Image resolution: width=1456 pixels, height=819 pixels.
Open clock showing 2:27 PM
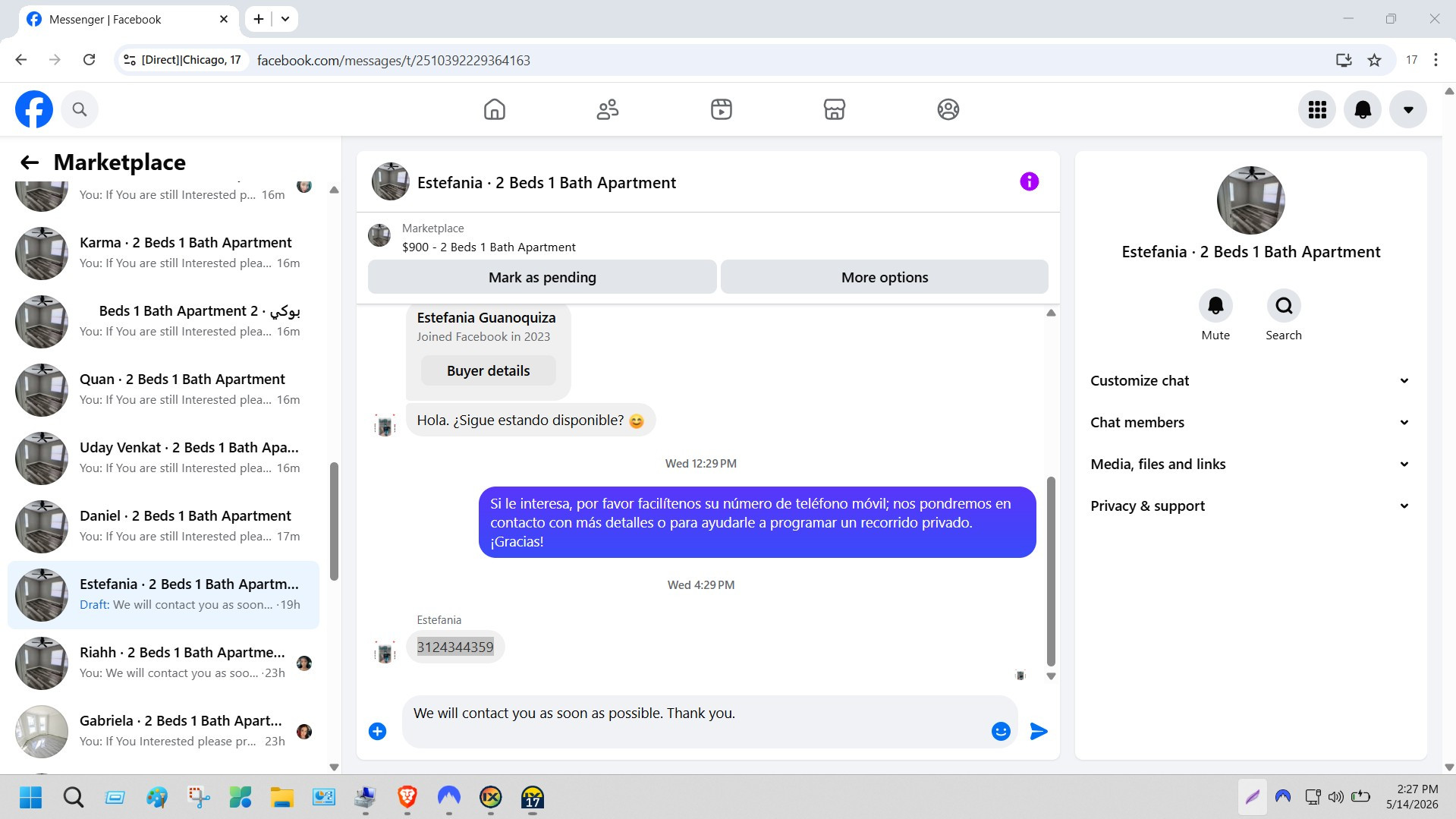(x=1411, y=796)
